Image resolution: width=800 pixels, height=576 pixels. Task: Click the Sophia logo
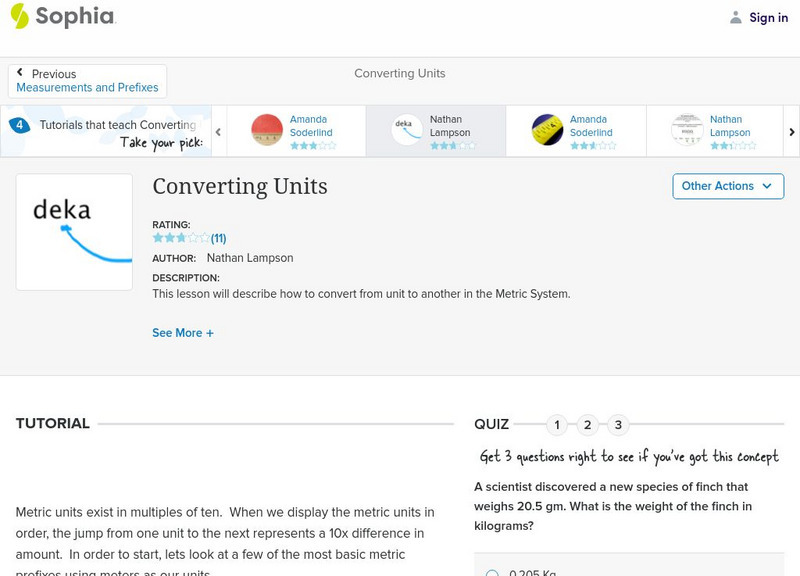pyautogui.click(x=62, y=17)
